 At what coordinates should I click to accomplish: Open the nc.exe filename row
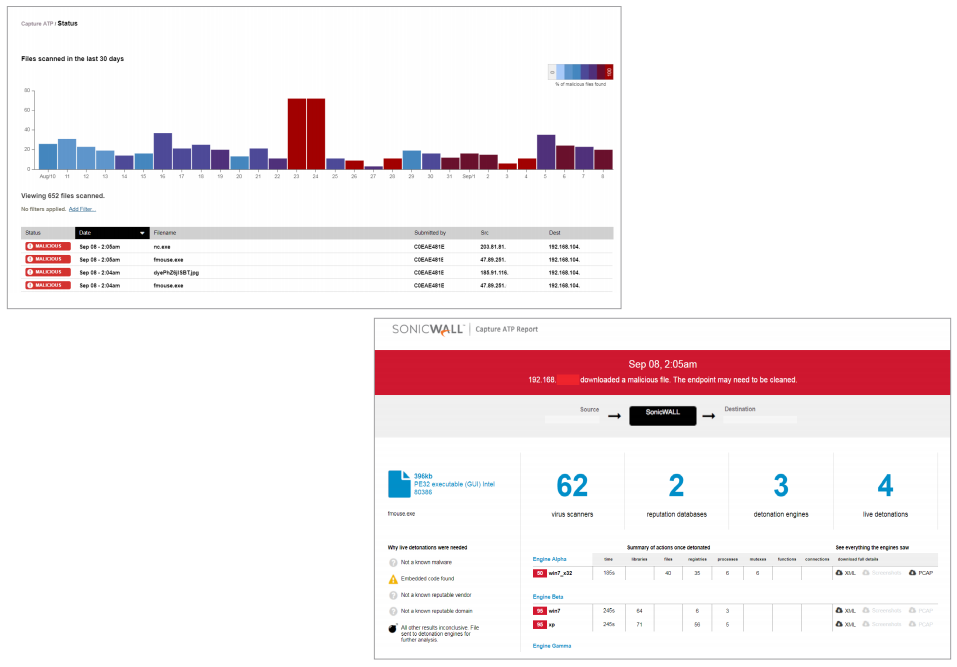[317, 247]
